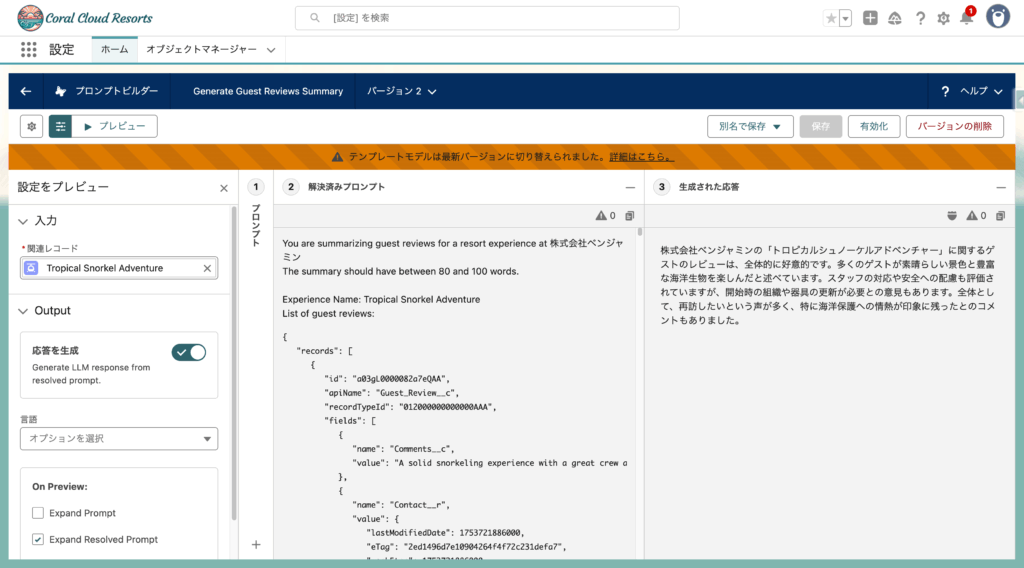The width and height of the screenshot is (1024, 568).
Task: Click the Global Actions plus icon
Action: pyautogui.click(x=871, y=18)
